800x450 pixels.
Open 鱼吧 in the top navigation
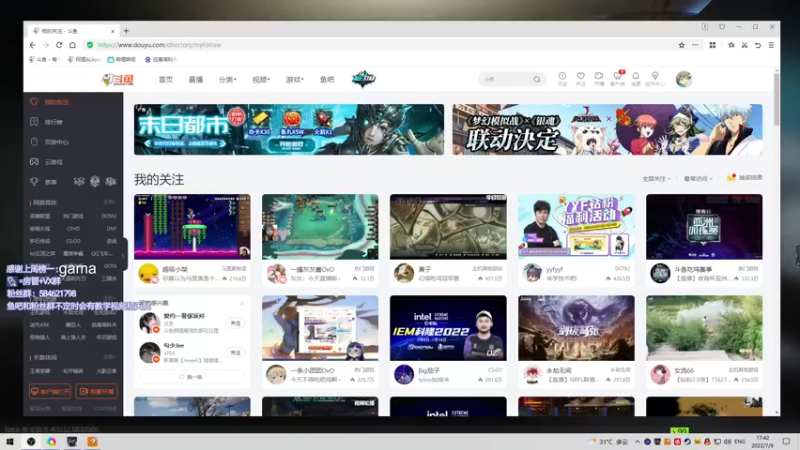pyautogui.click(x=327, y=80)
